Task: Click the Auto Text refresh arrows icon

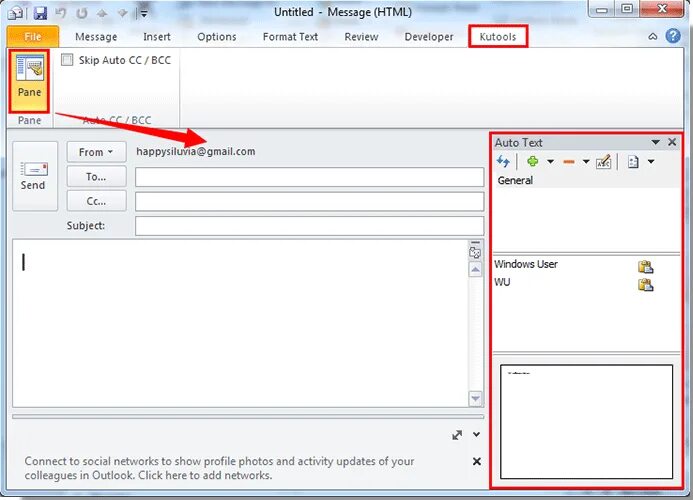Action: (x=503, y=161)
